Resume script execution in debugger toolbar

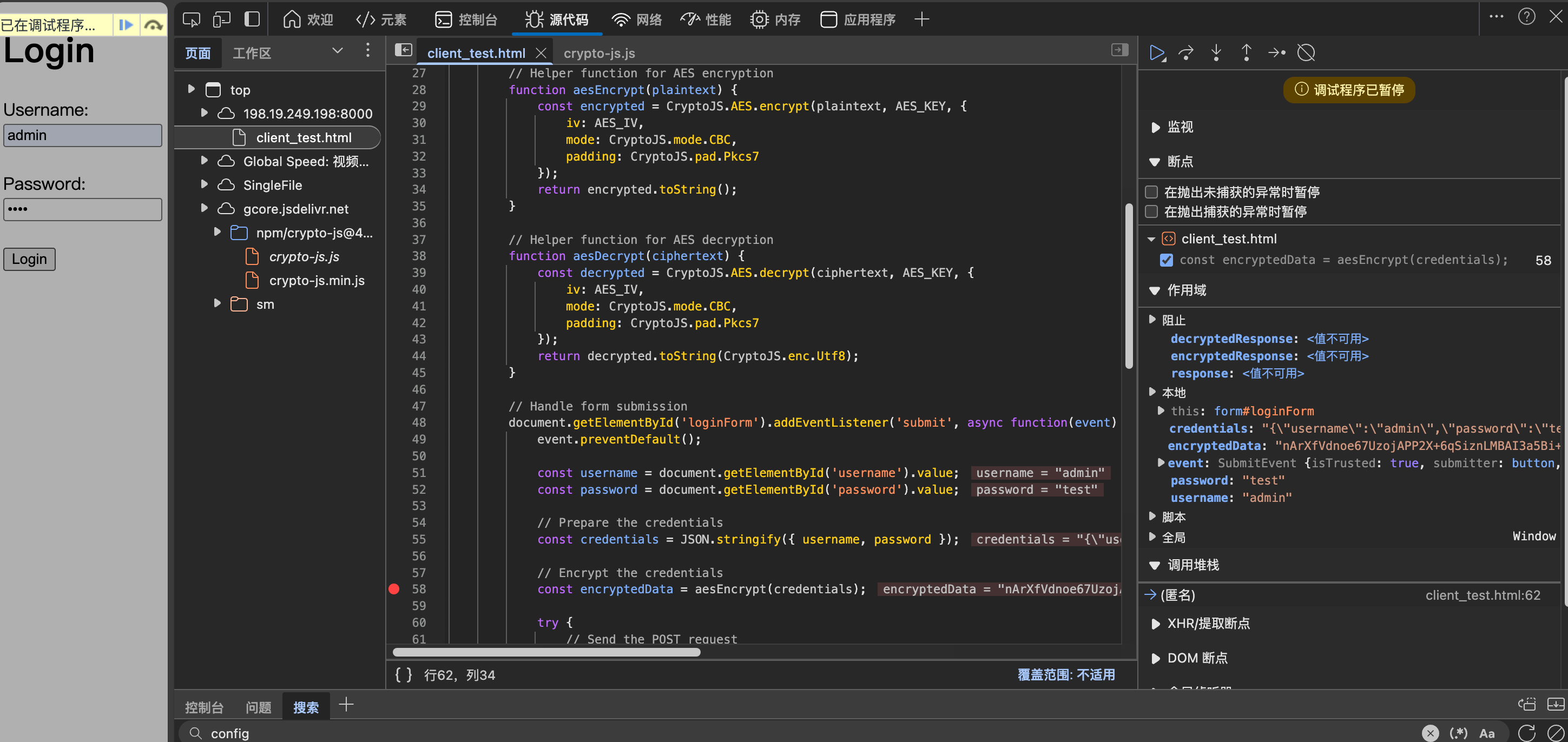click(1157, 53)
